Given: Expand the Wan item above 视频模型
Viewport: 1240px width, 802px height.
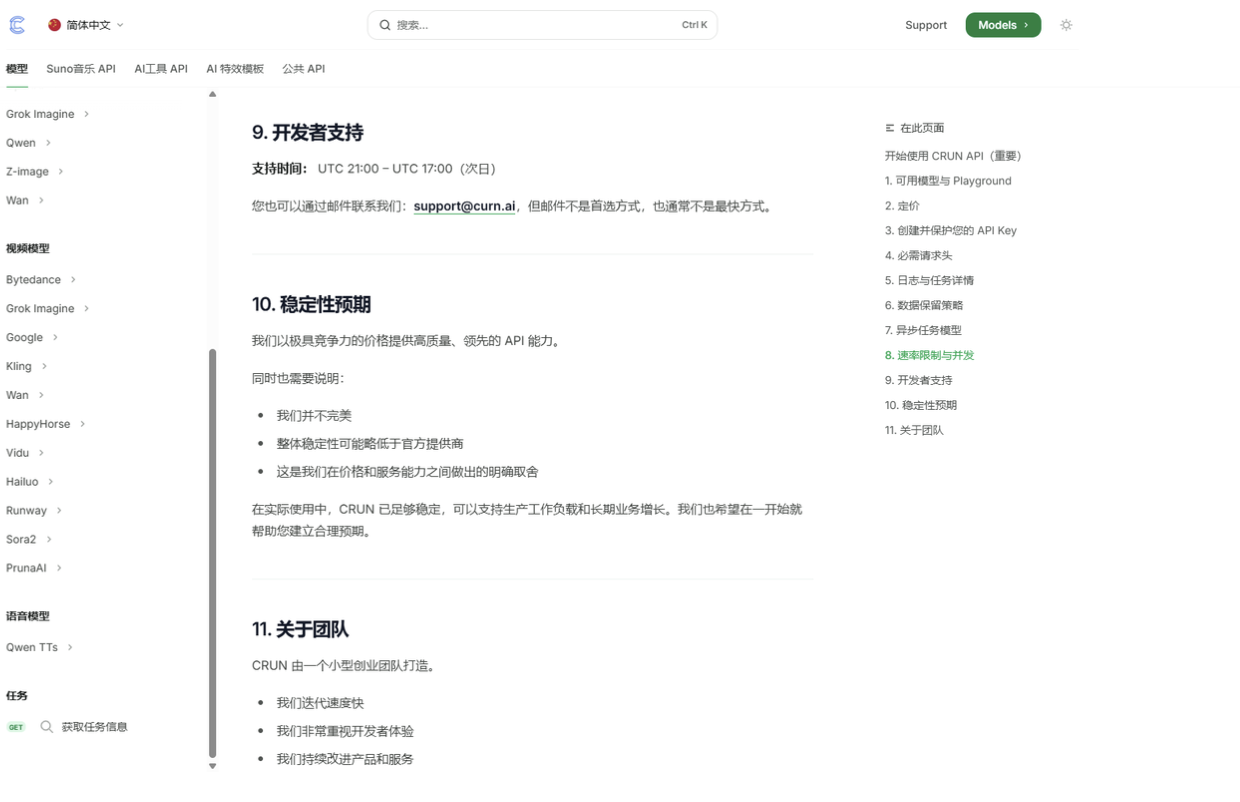Looking at the screenshot, I should point(25,200).
